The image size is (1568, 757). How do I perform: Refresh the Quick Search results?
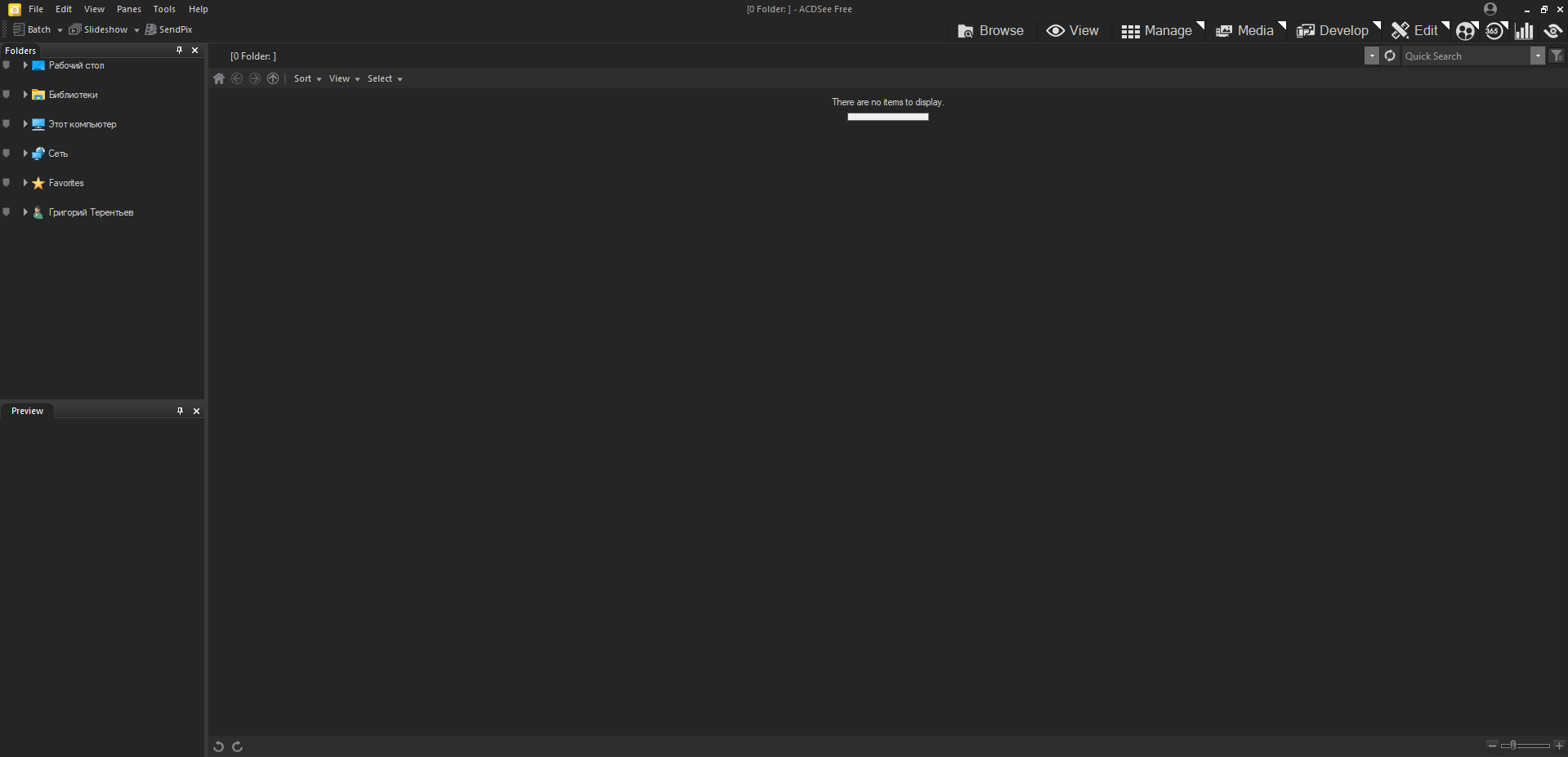[x=1390, y=56]
